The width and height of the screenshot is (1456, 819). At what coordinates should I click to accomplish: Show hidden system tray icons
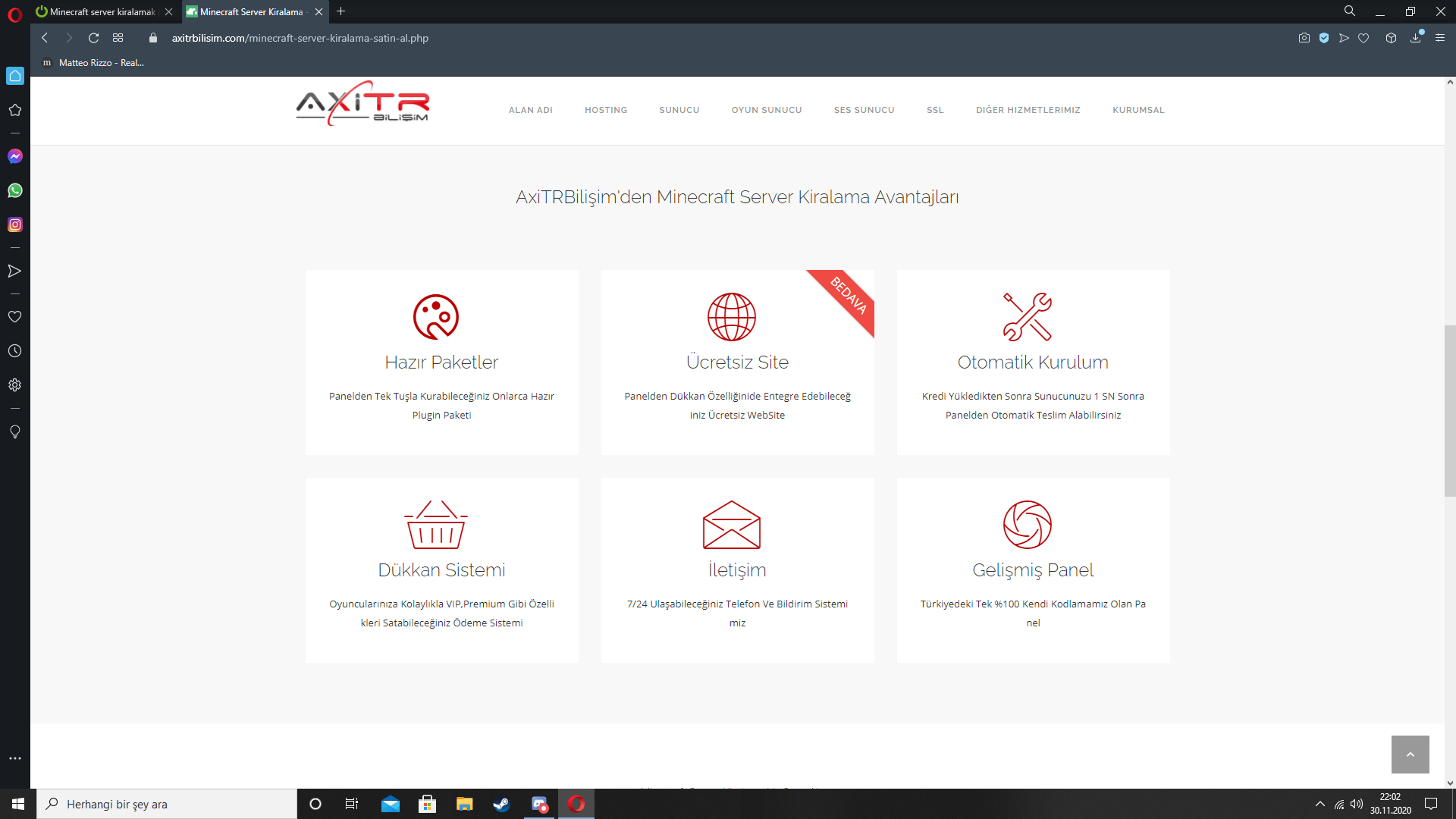tap(1319, 804)
